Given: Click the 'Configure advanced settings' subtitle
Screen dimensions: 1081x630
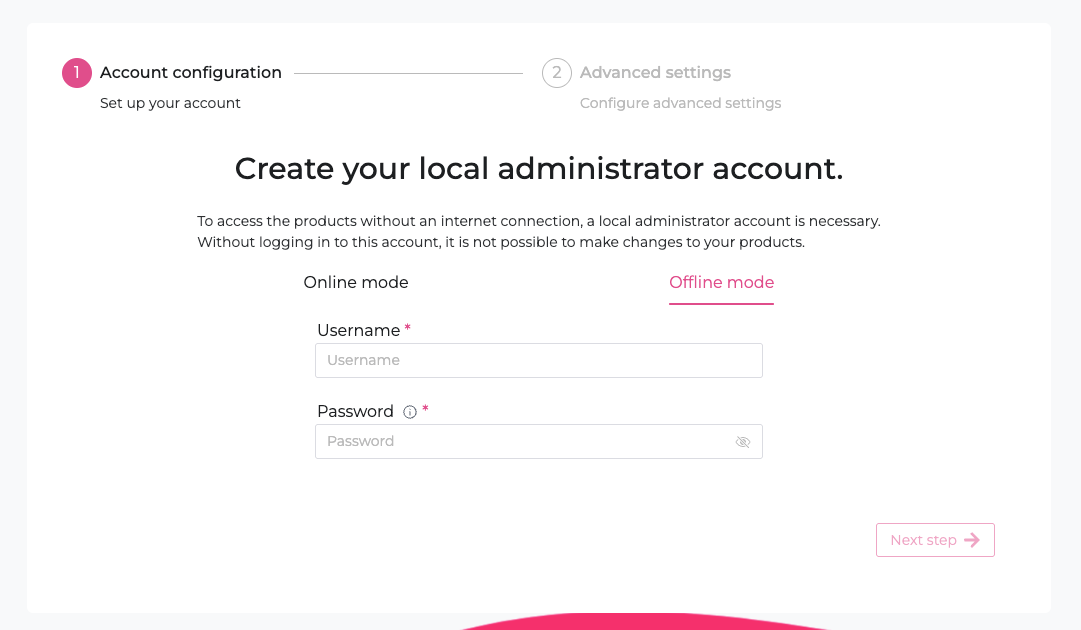Looking at the screenshot, I should click(x=680, y=103).
